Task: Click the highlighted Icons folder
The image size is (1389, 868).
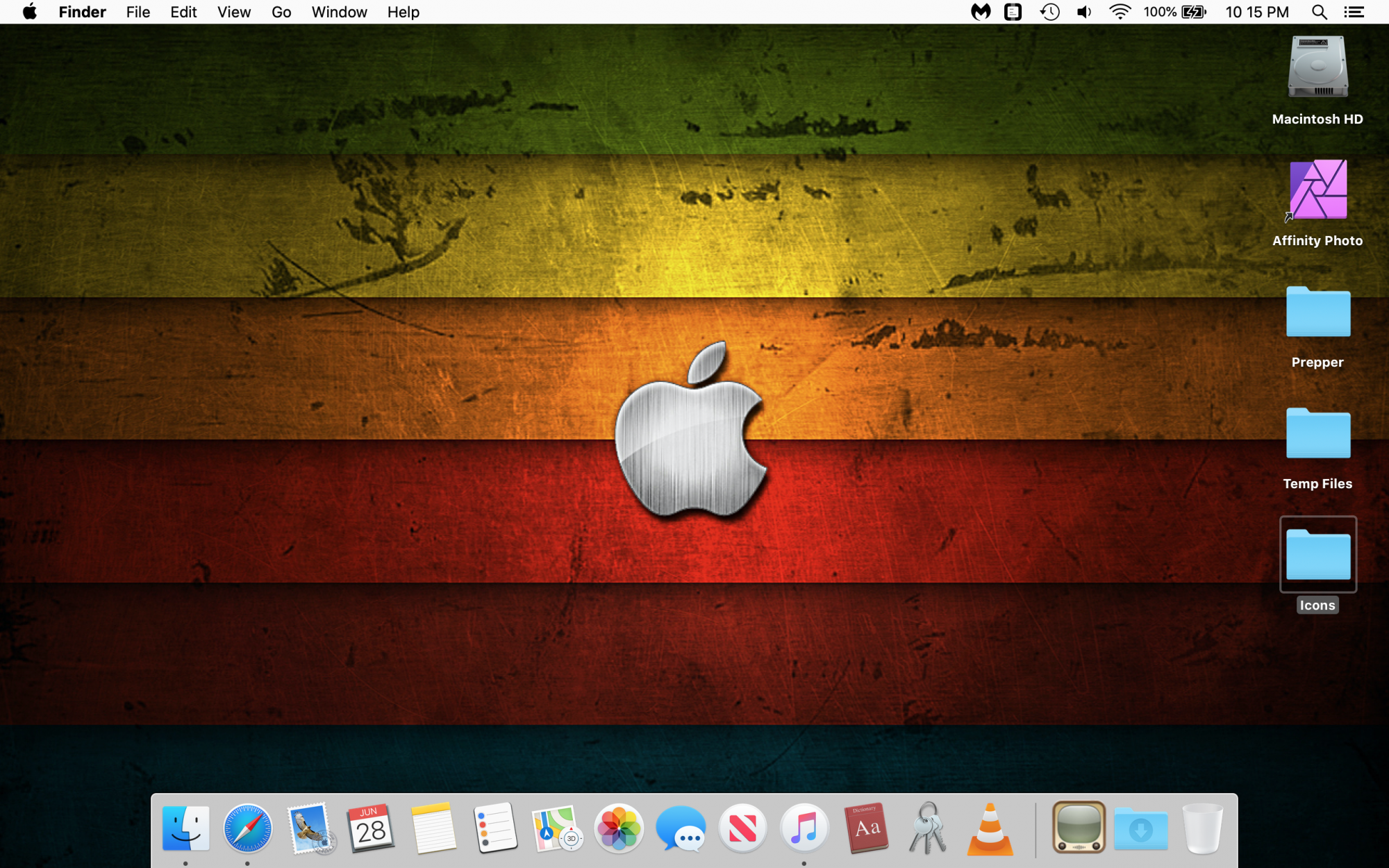Action: pyautogui.click(x=1317, y=554)
